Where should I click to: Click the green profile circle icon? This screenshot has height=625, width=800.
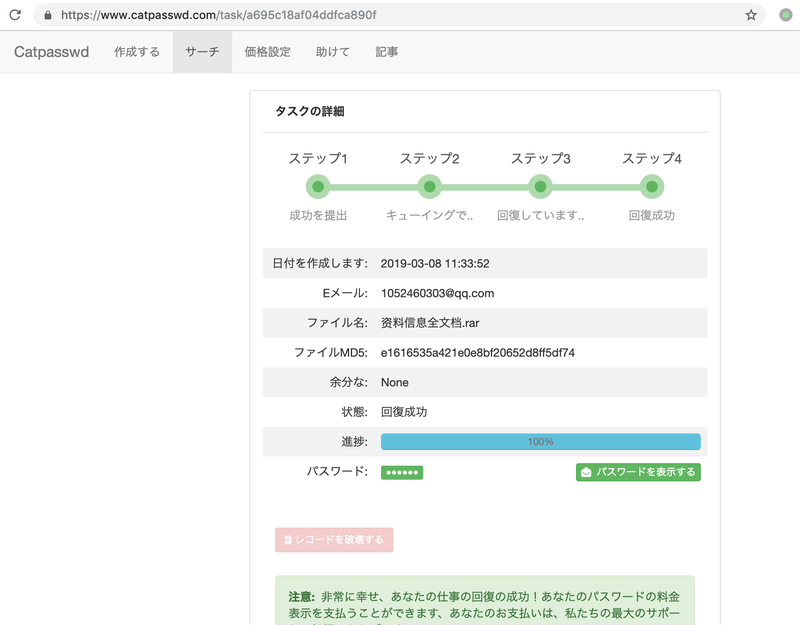(x=786, y=15)
